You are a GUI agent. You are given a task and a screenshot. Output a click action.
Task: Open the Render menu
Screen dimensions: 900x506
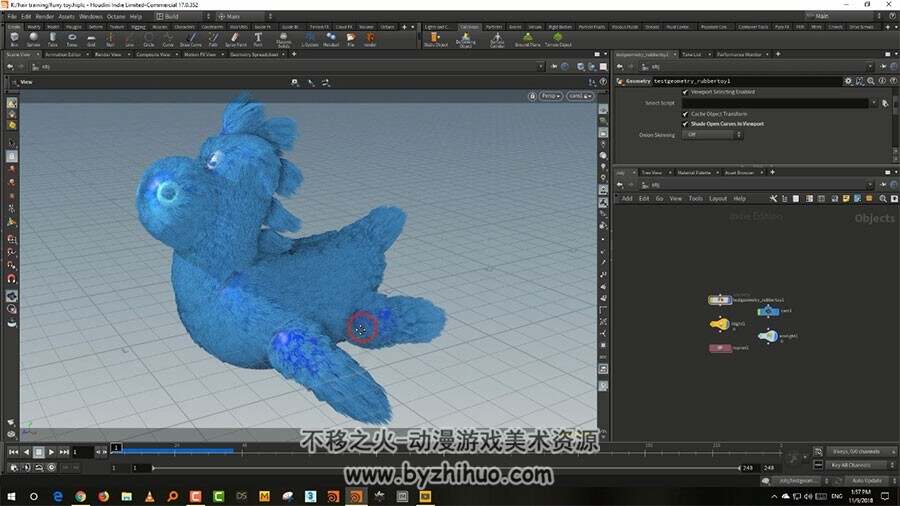click(x=45, y=17)
